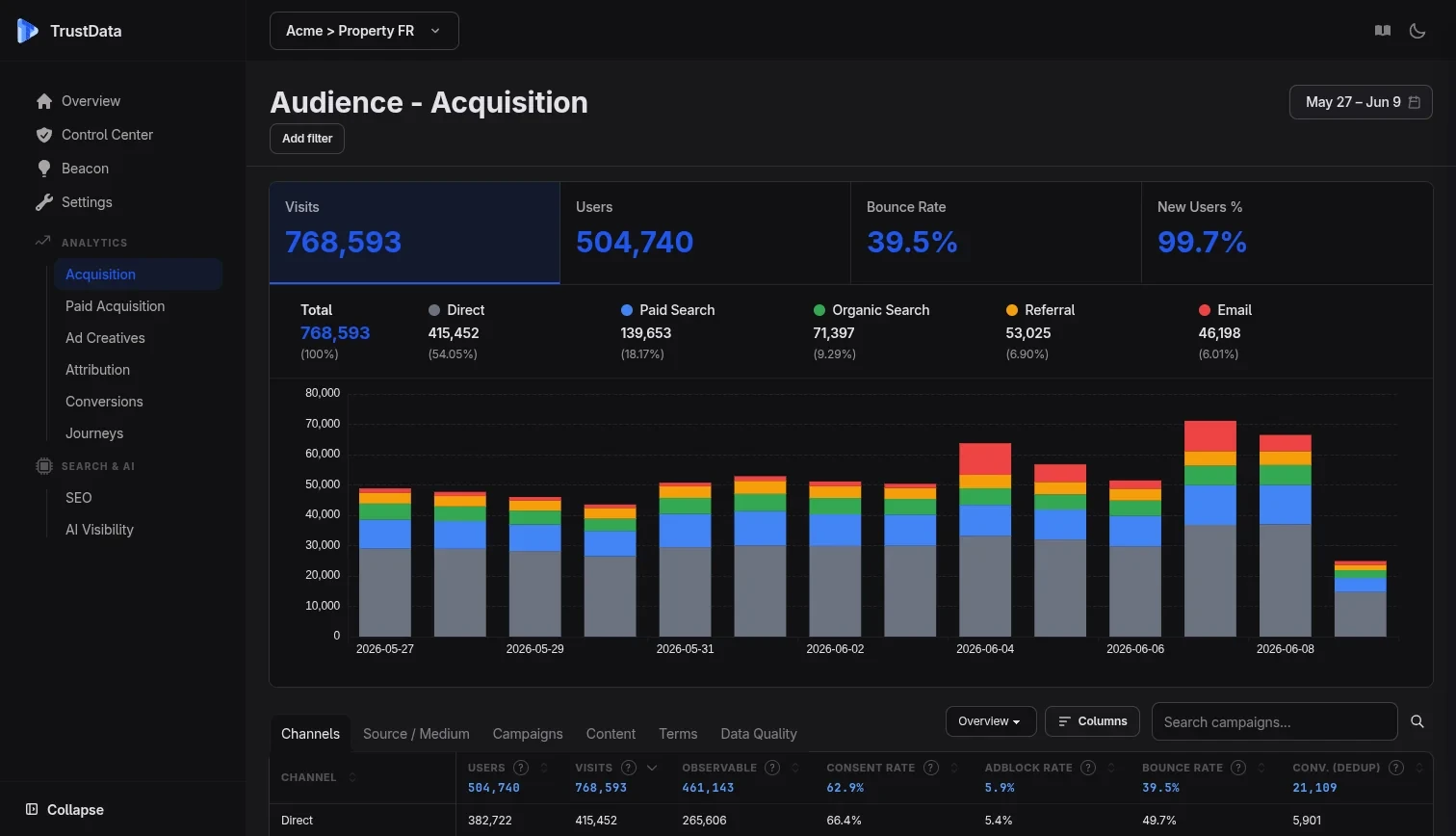The height and width of the screenshot is (836, 1456).
Task: Toggle Organic Search series in legend
Action: tap(871, 310)
